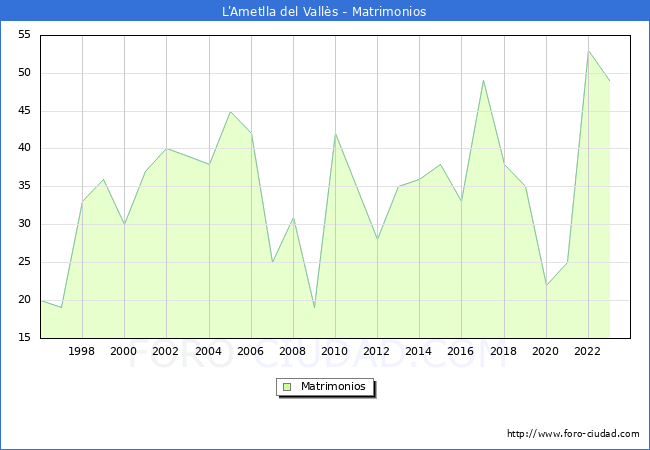Click the 35 y-axis value
The width and height of the screenshot is (650, 450).
click(25, 186)
